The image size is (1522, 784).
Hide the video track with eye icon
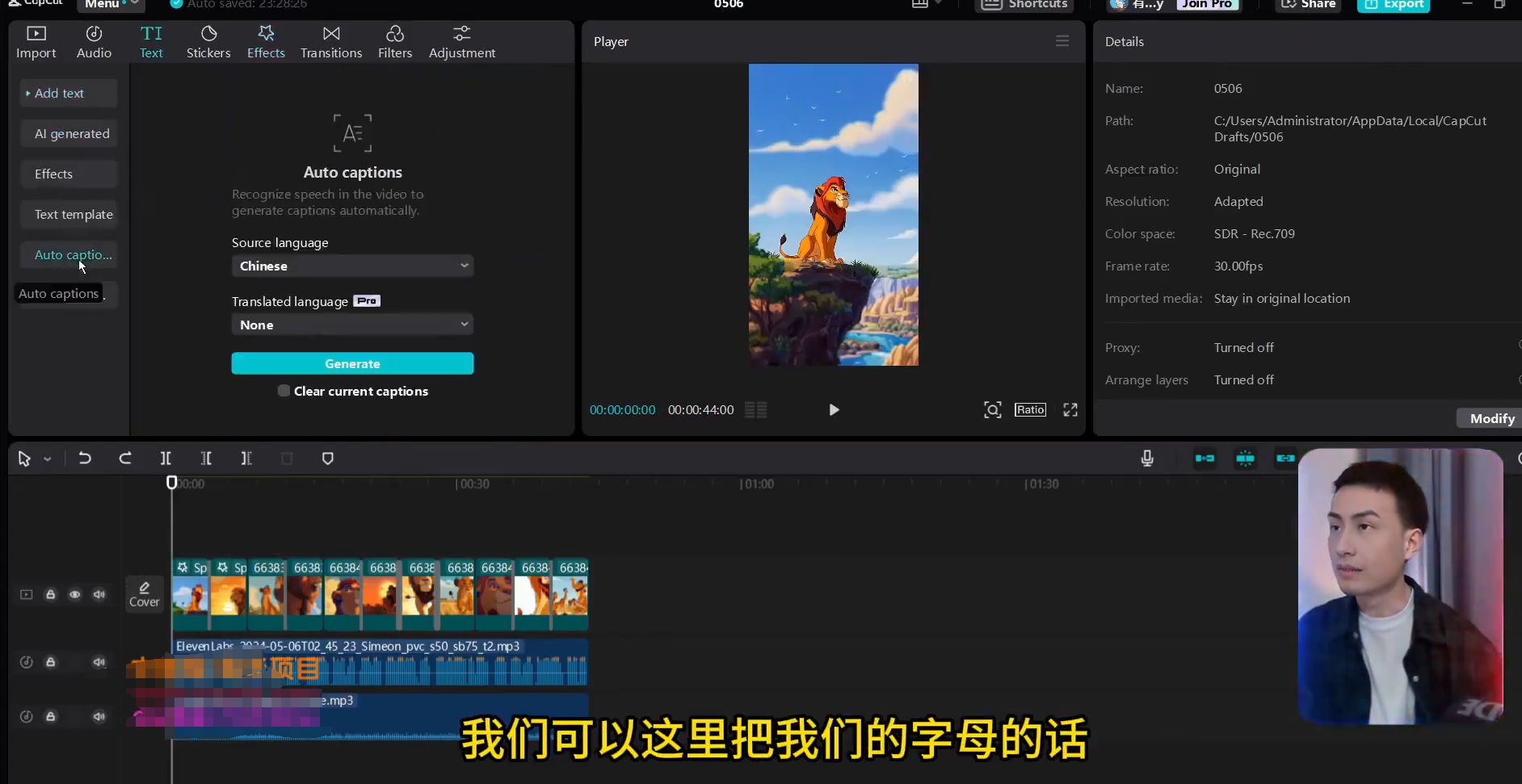click(x=74, y=594)
